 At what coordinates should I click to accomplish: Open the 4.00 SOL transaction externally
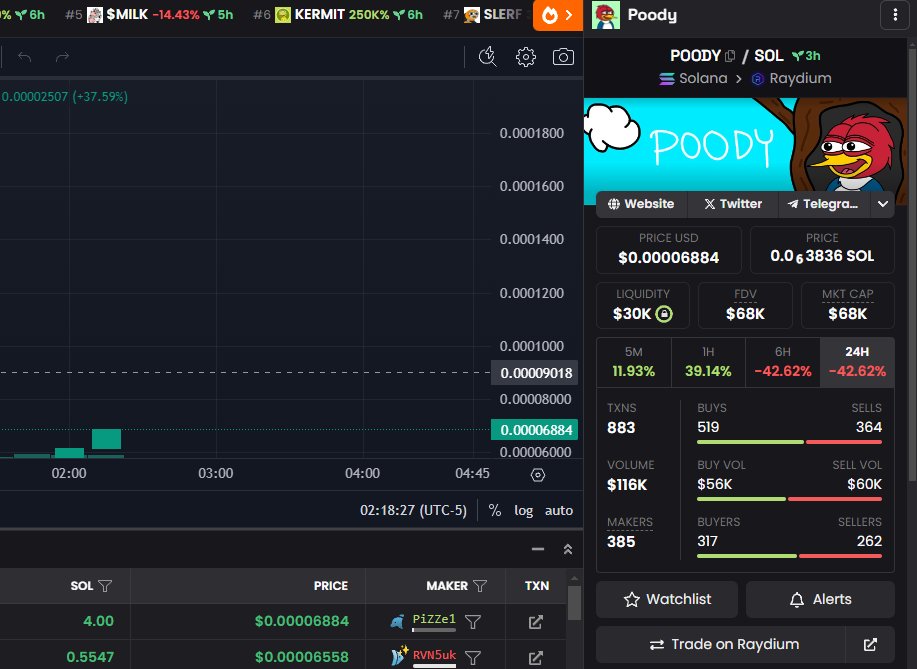tap(536, 622)
